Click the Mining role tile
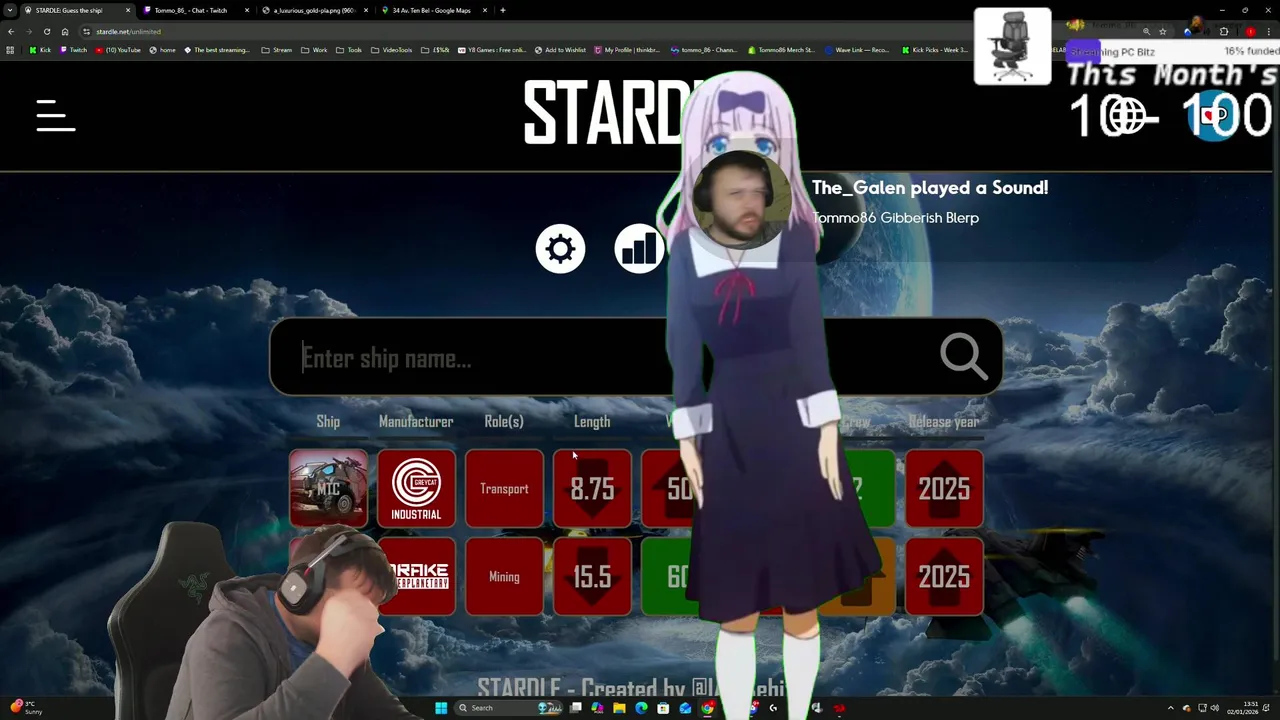The width and height of the screenshot is (1280, 720). (x=504, y=576)
